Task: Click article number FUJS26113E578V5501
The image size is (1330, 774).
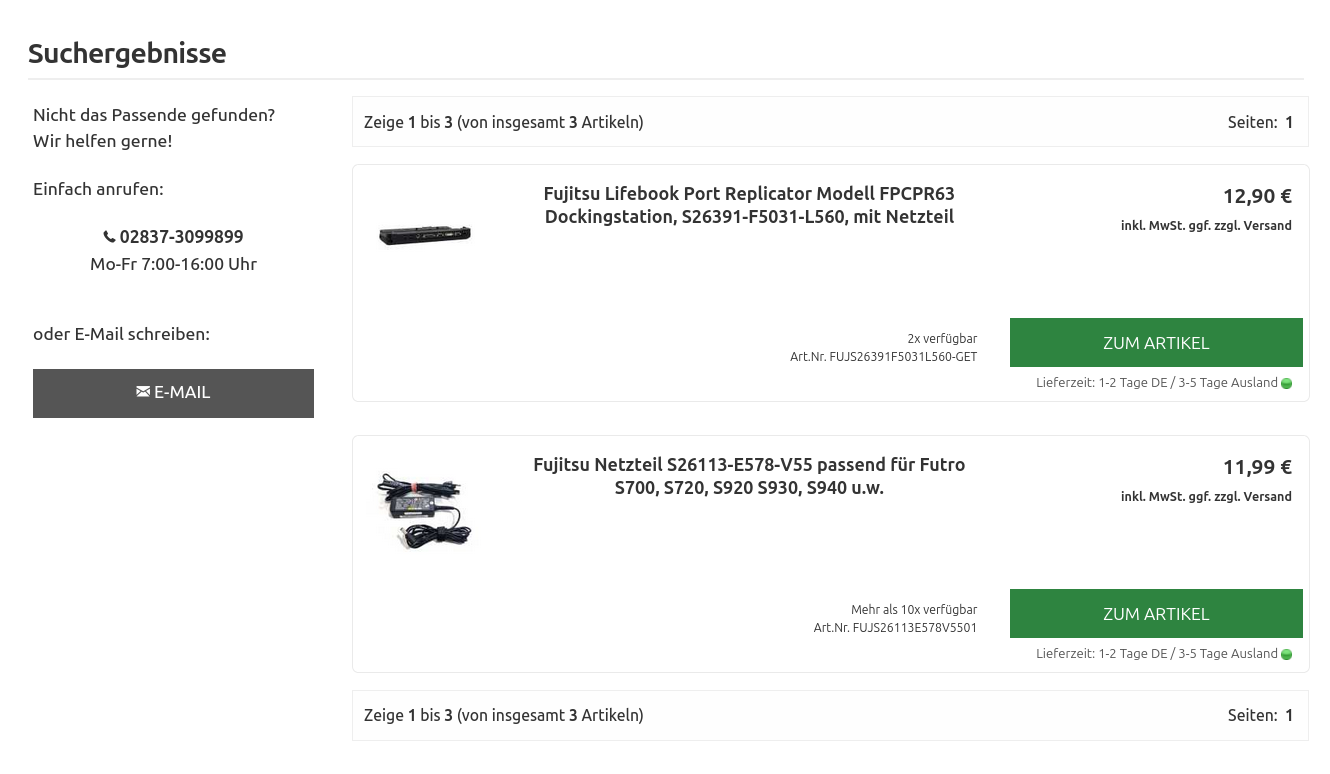Action: 895,628
